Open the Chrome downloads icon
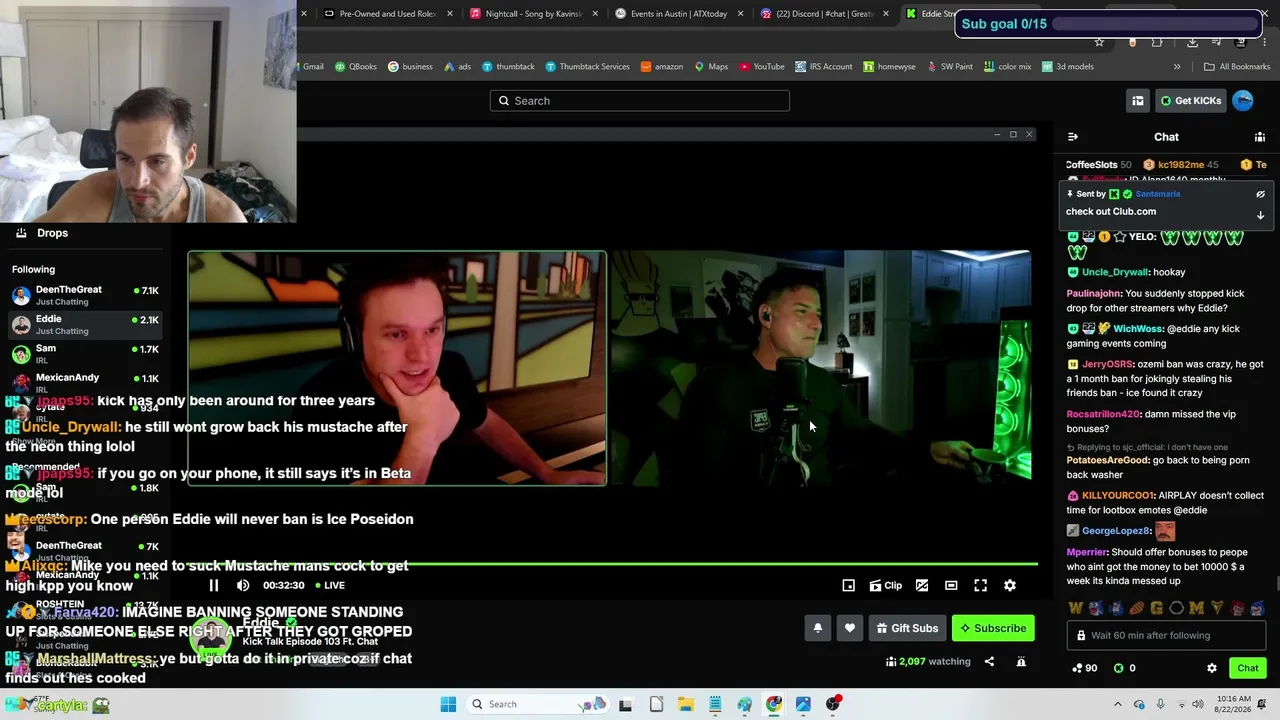The height and width of the screenshot is (720, 1280). (1193, 43)
